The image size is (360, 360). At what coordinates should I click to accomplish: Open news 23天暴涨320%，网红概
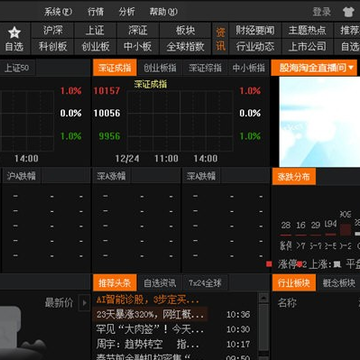pyautogui.click(x=150, y=314)
